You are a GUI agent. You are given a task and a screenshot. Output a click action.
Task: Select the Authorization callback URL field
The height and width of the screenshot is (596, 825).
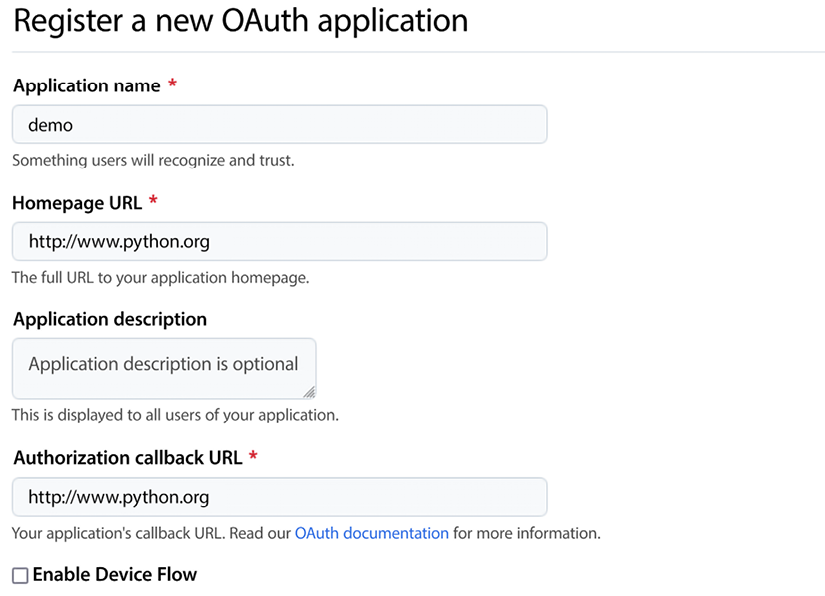(x=280, y=497)
